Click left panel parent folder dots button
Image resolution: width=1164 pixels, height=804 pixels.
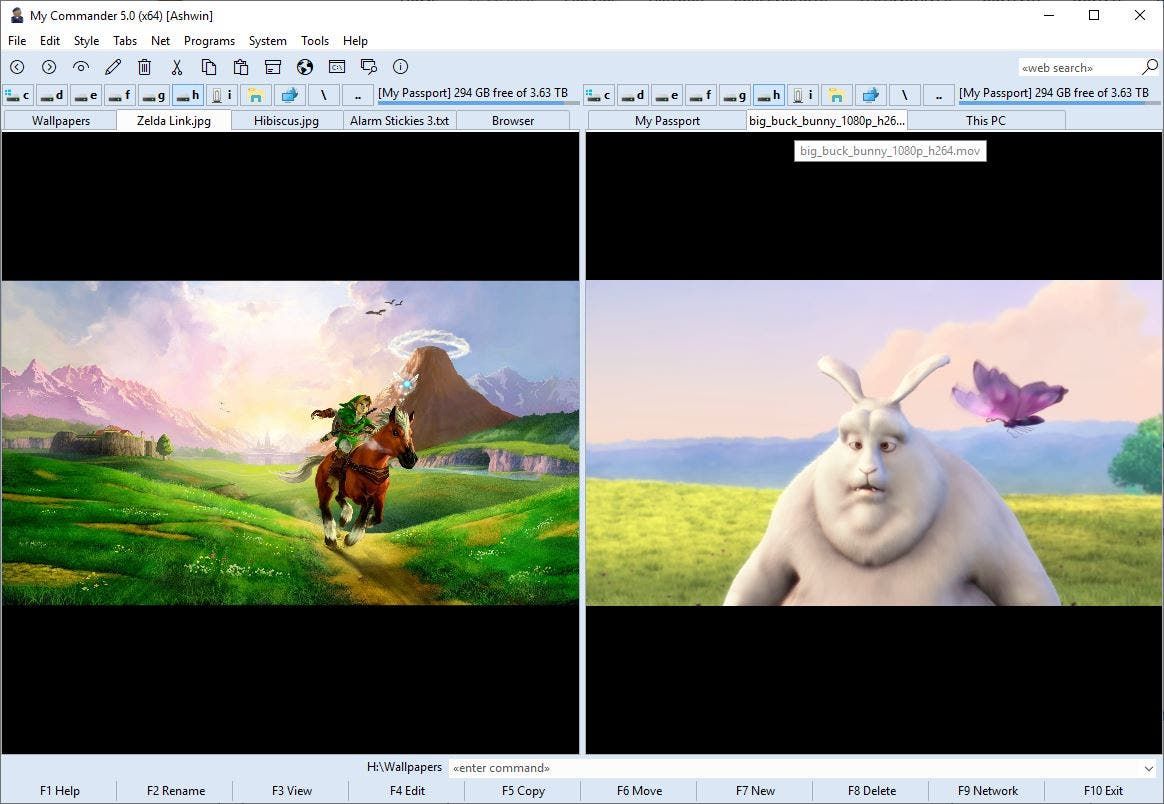[x=358, y=94]
